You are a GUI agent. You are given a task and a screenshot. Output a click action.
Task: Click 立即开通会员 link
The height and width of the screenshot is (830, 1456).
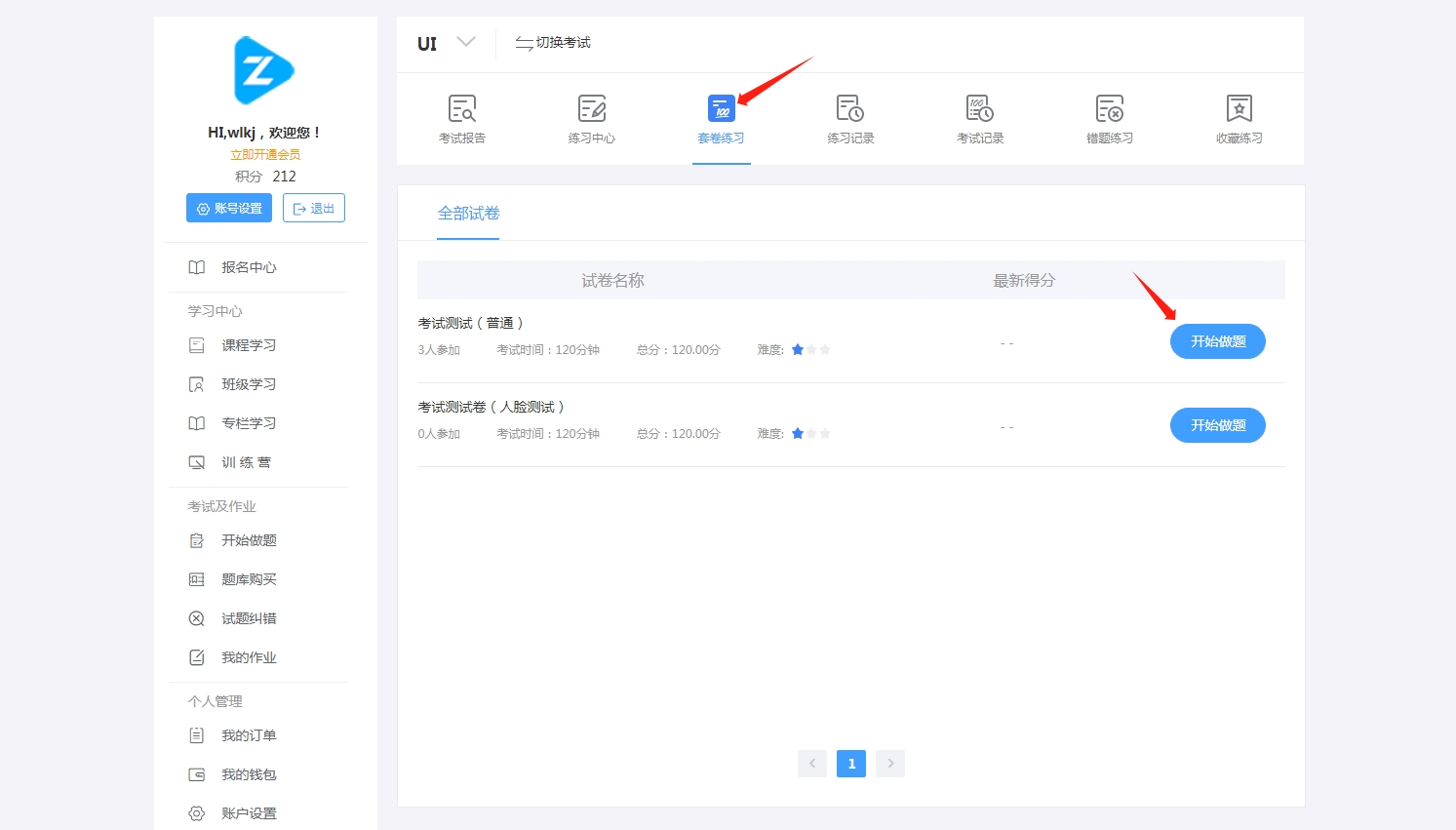pos(265,155)
